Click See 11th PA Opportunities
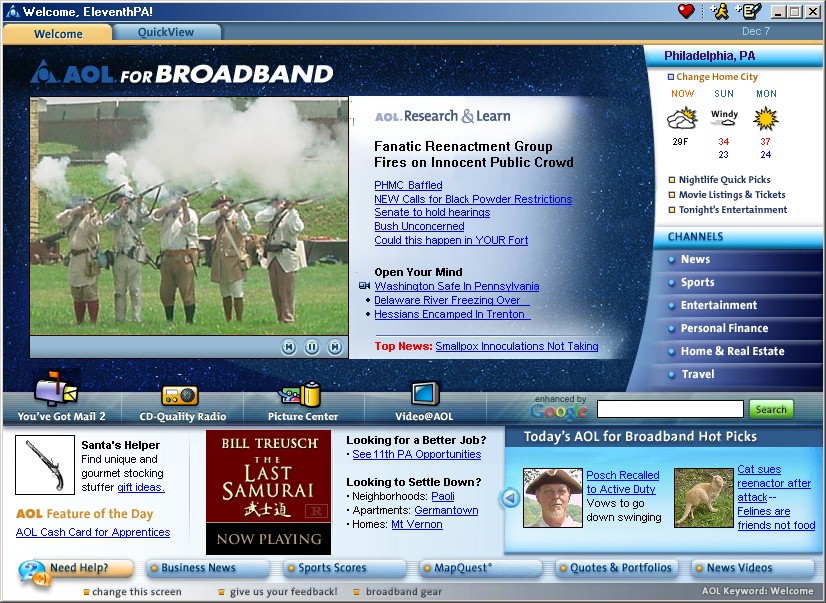The image size is (826, 603). click(417, 454)
